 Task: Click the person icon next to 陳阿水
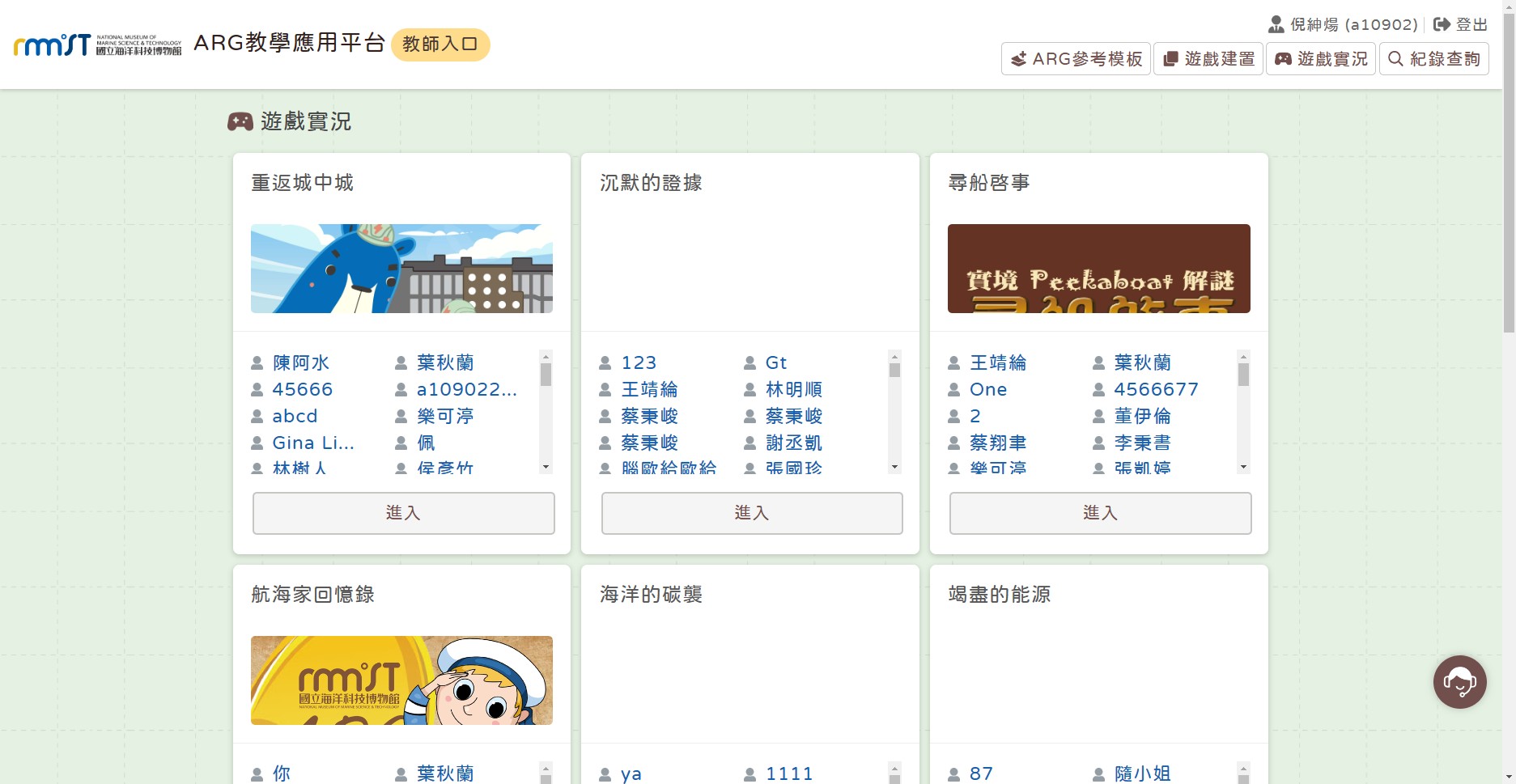point(257,363)
